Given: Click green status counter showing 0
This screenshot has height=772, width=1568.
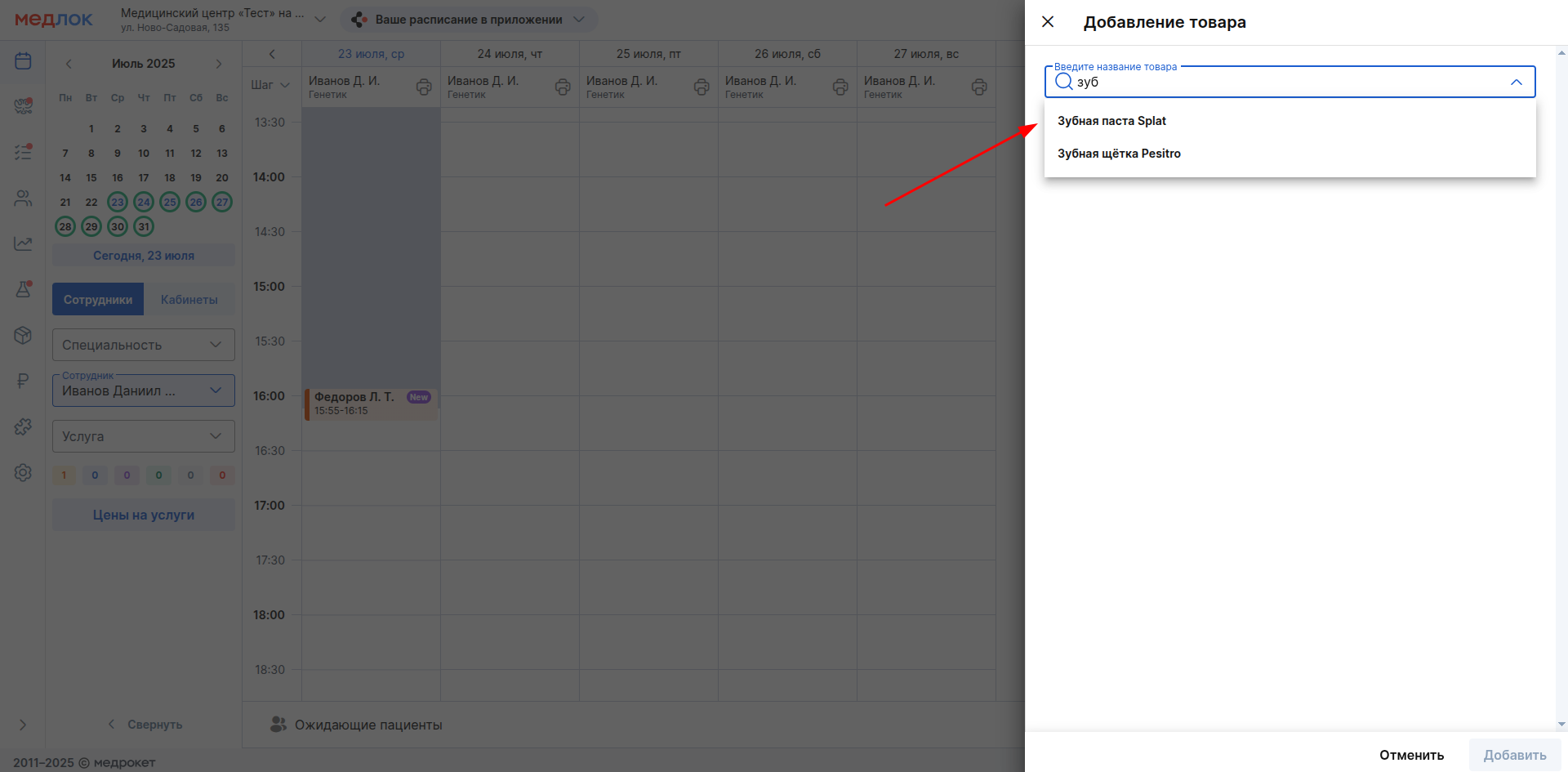Looking at the screenshot, I should tap(158, 475).
